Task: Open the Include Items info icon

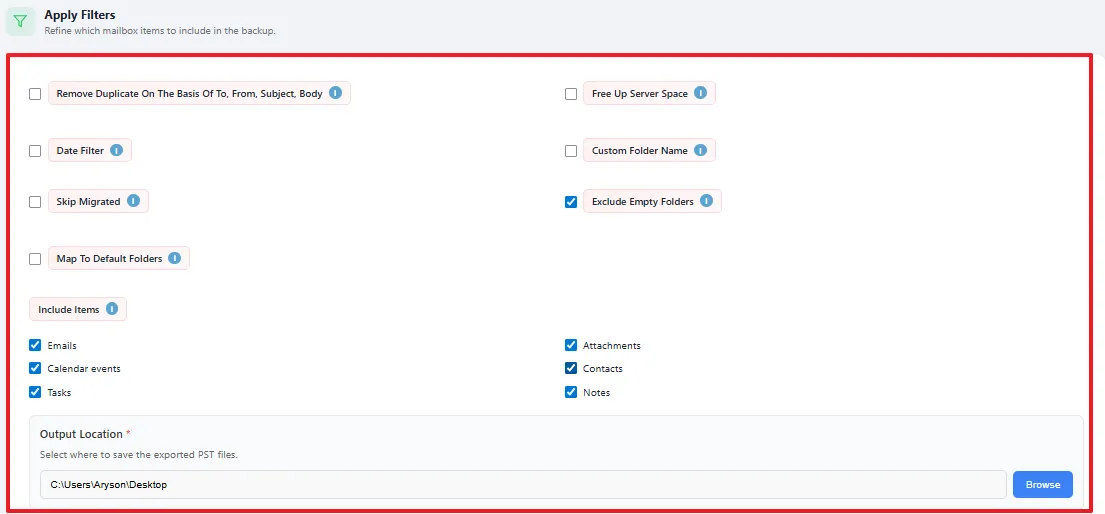Action: pos(112,309)
